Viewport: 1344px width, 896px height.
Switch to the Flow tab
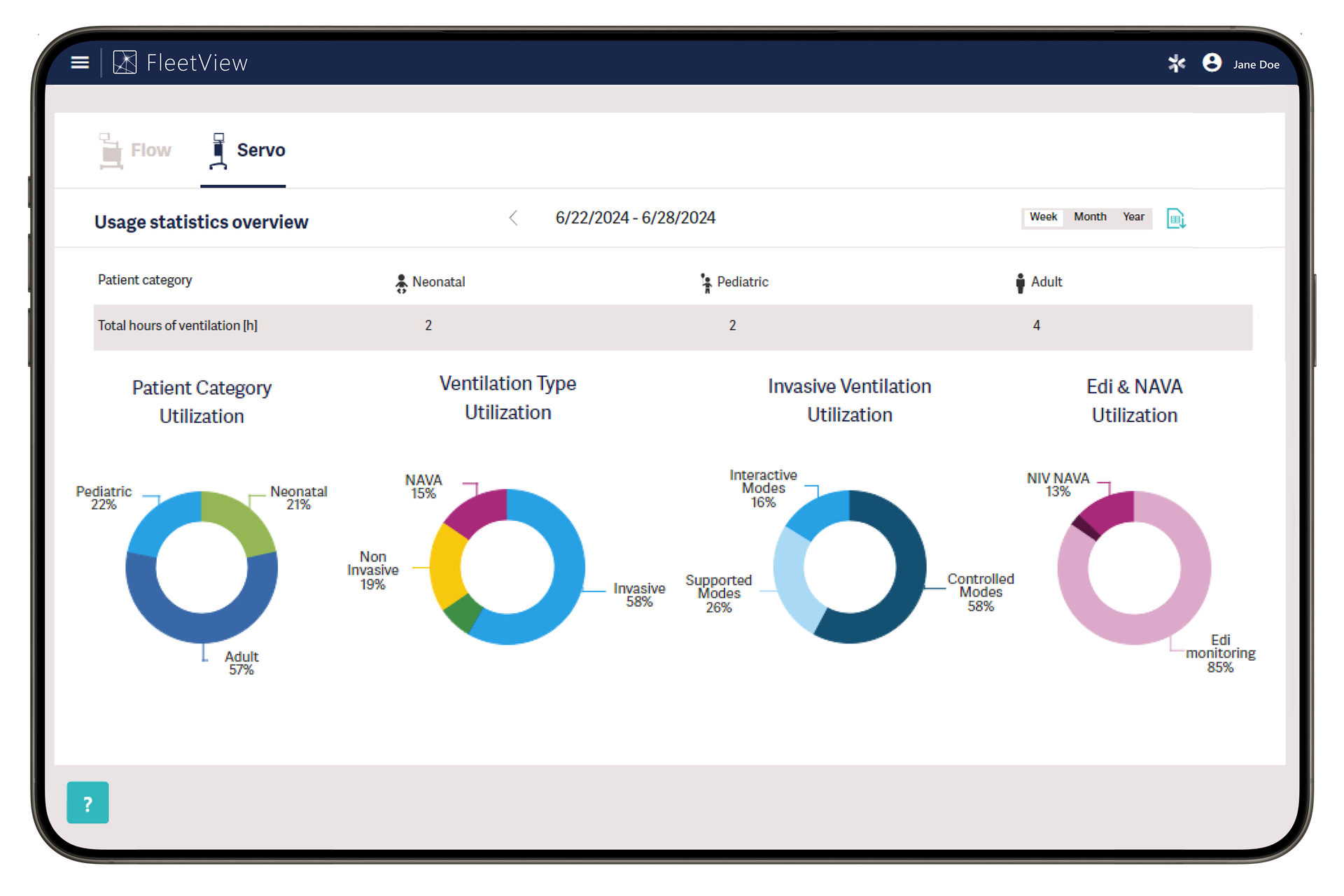coord(134,150)
